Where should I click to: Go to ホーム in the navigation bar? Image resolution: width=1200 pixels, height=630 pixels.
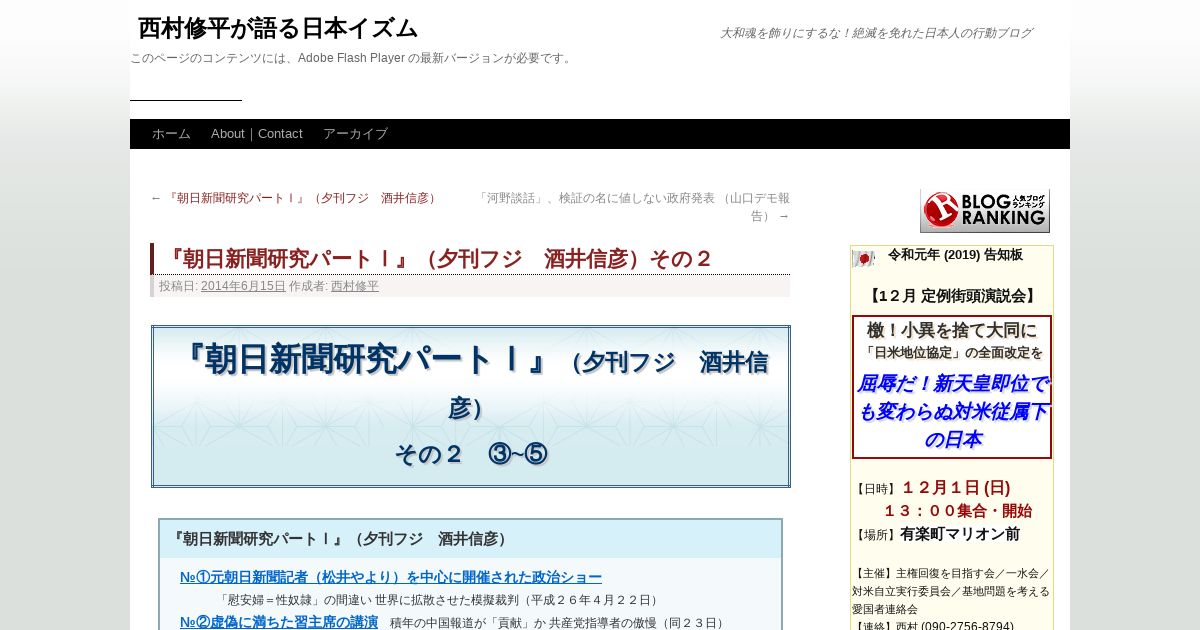pos(171,134)
